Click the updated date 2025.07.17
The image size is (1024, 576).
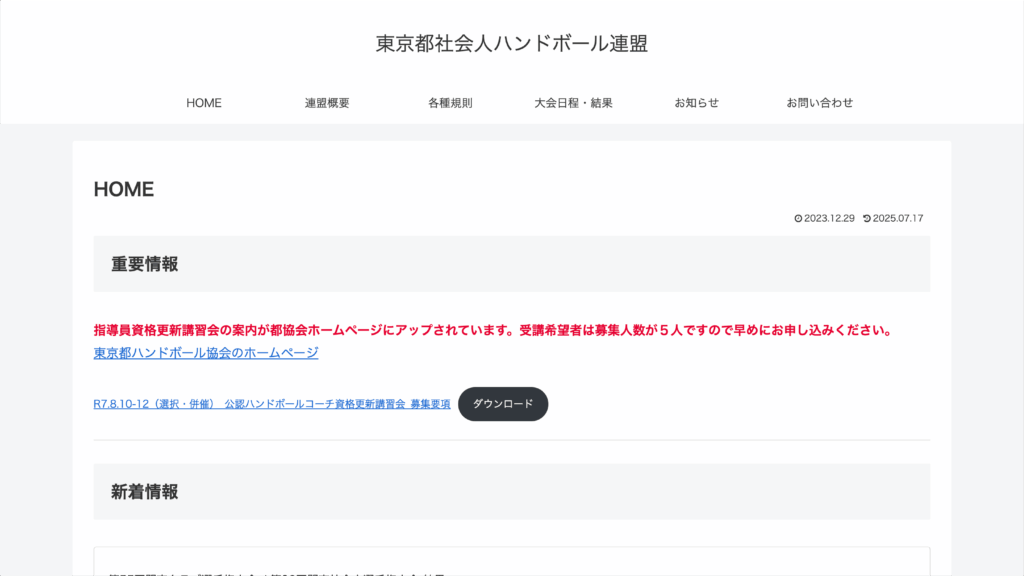tap(898, 218)
